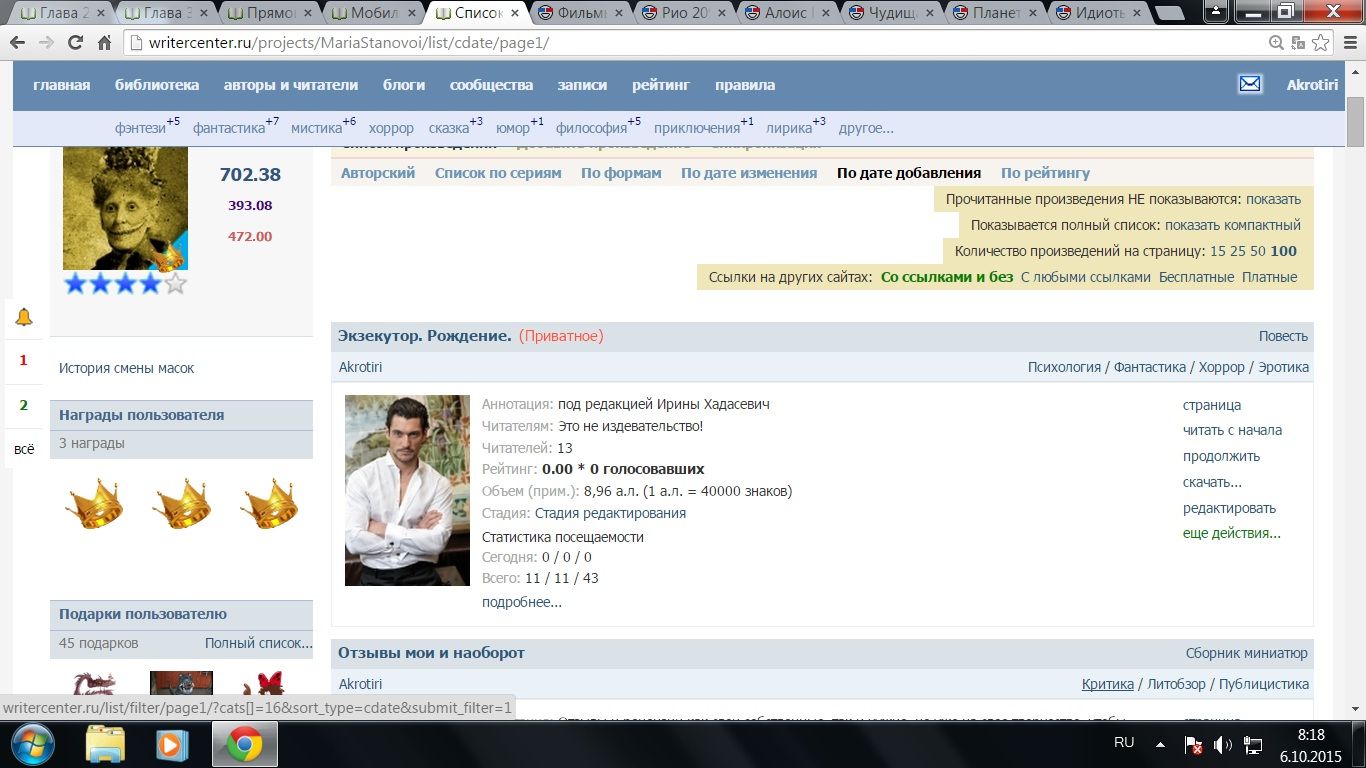Bookmark page with the star icon
This screenshot has width=1366, height=768.
click(x=1321, y=43)
